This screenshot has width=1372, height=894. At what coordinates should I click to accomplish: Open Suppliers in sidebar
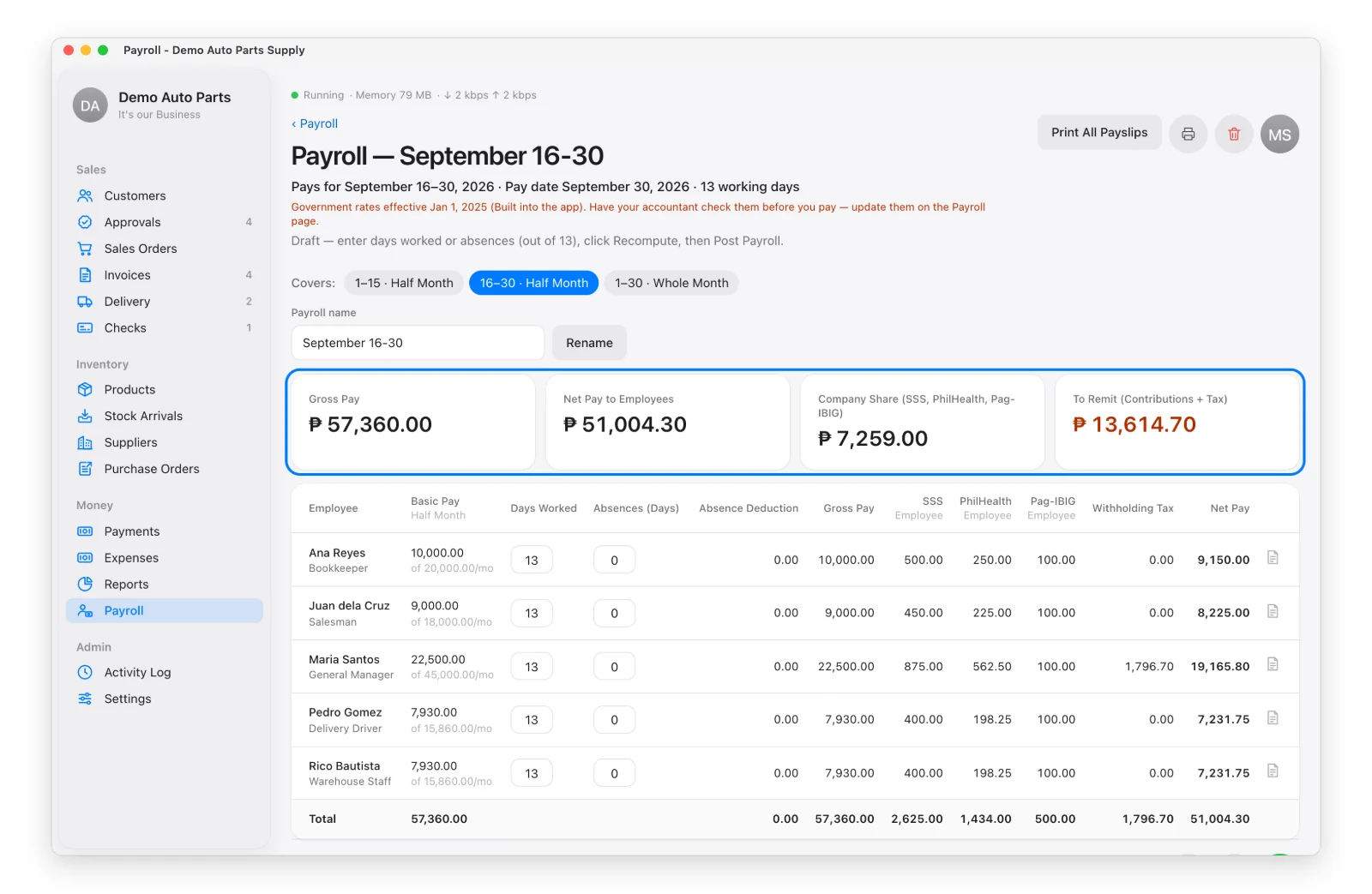[x=164, y=442]
